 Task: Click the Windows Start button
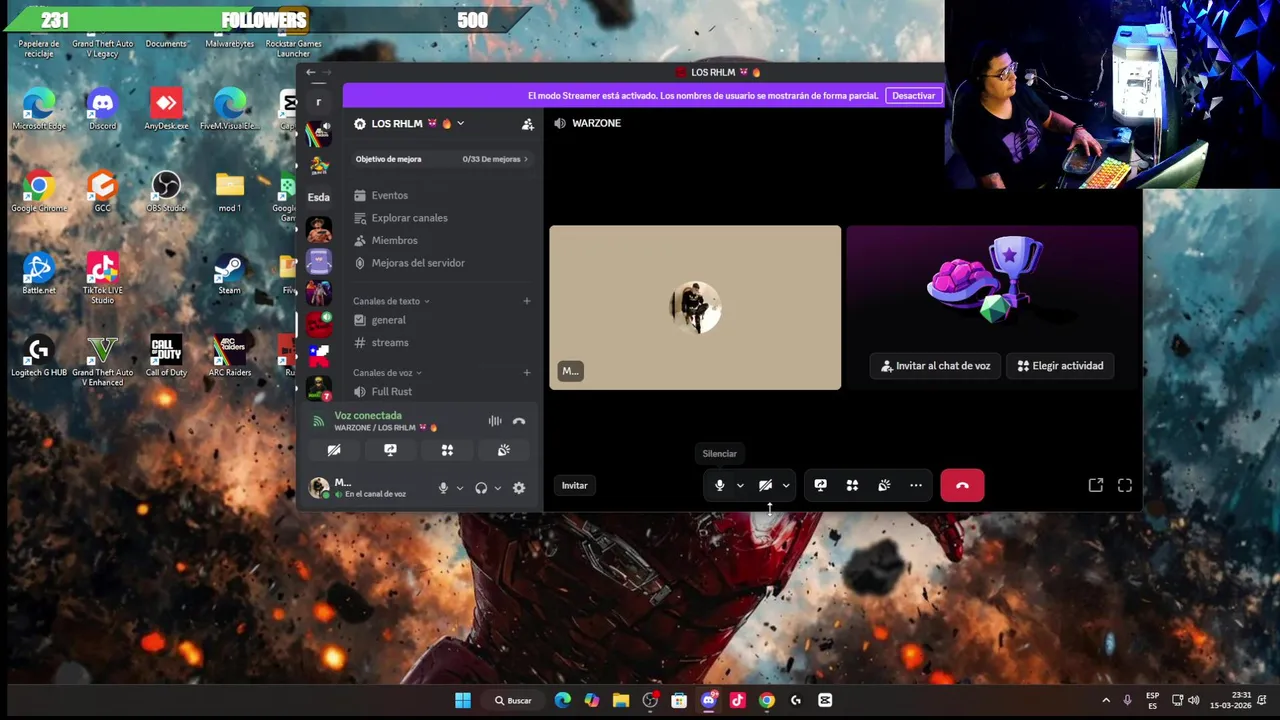(463, 700)
